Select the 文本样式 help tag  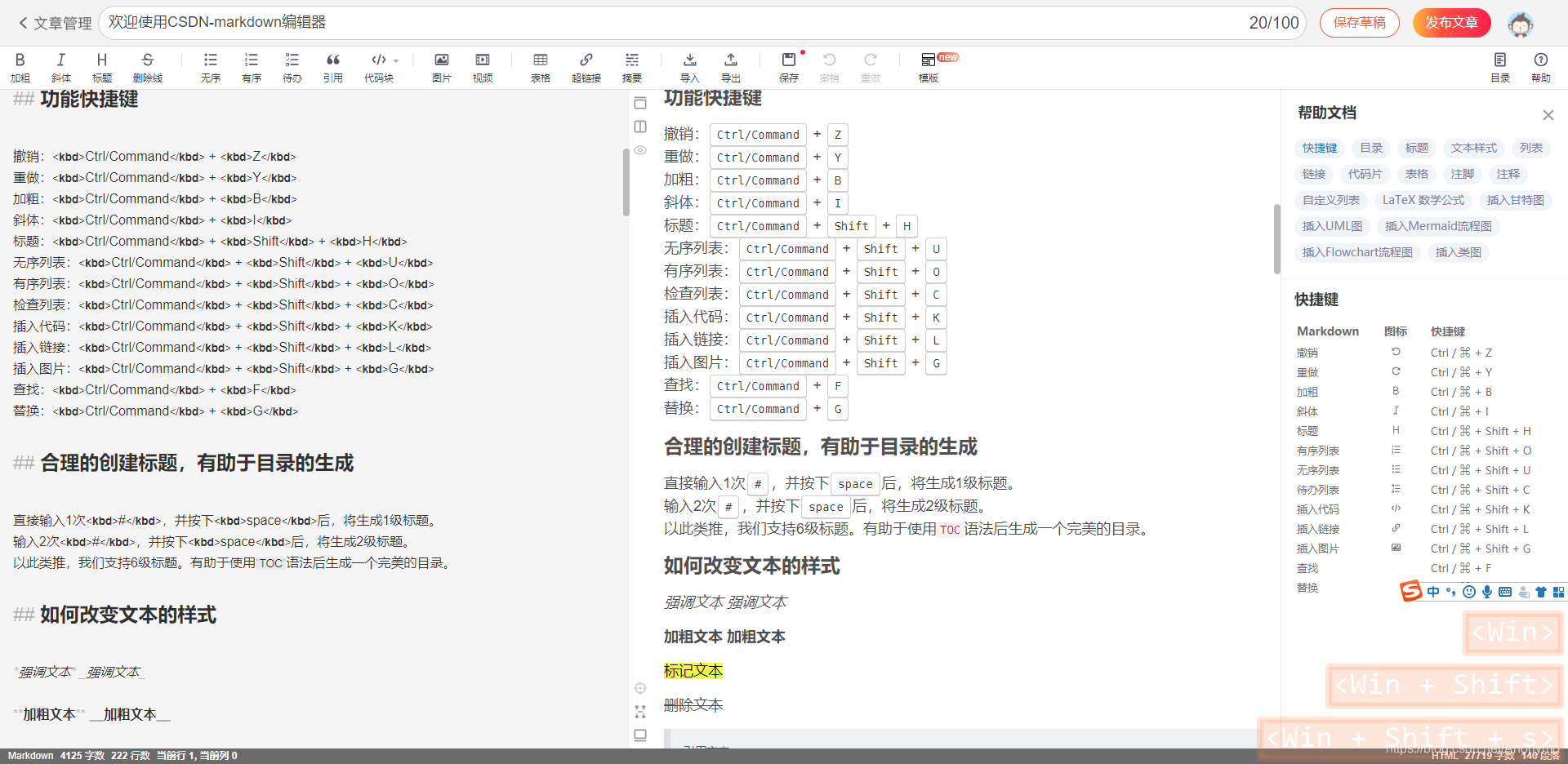tap(1474, 148)
